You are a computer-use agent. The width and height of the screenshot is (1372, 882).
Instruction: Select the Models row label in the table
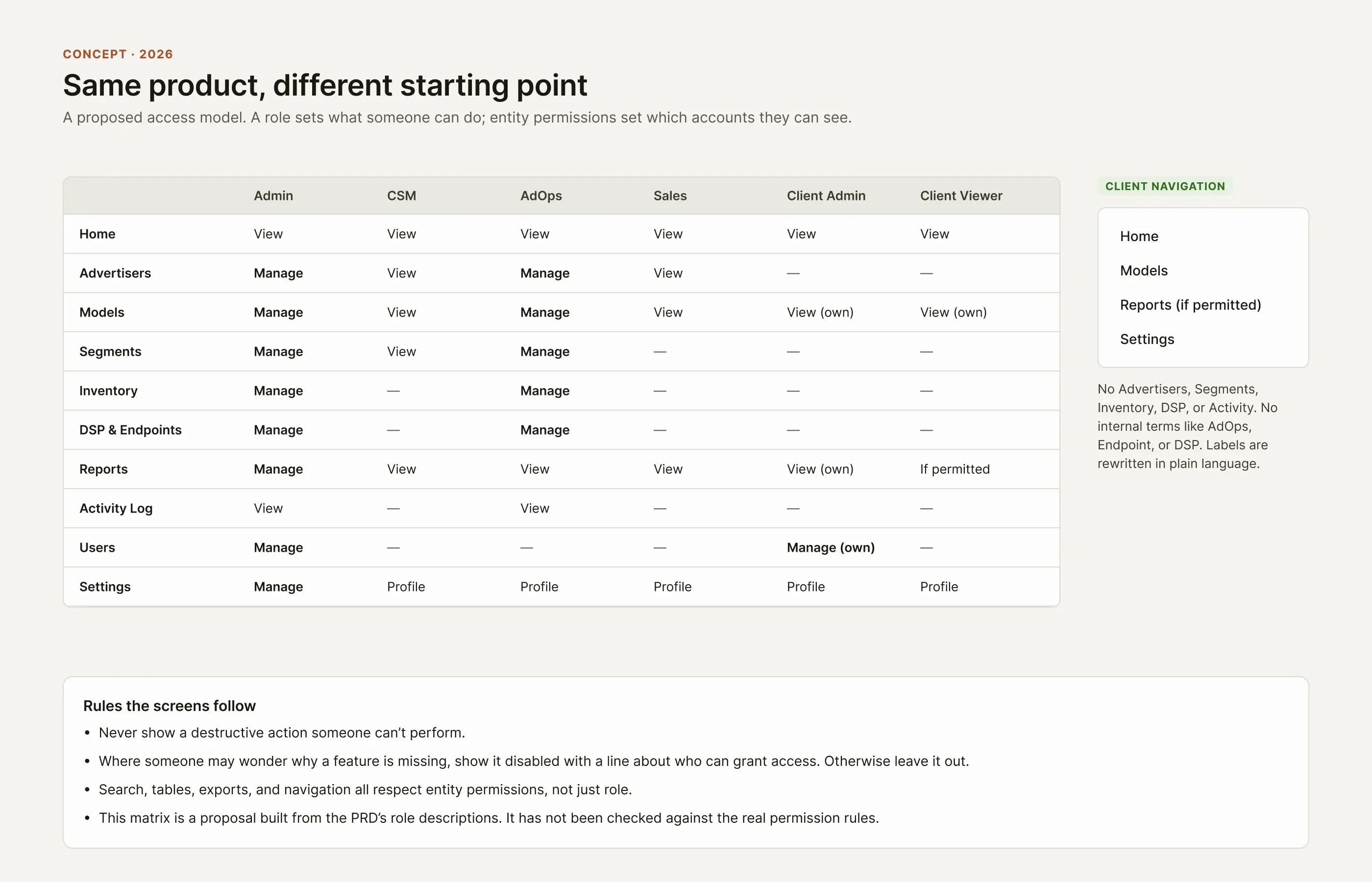point(101,312)
